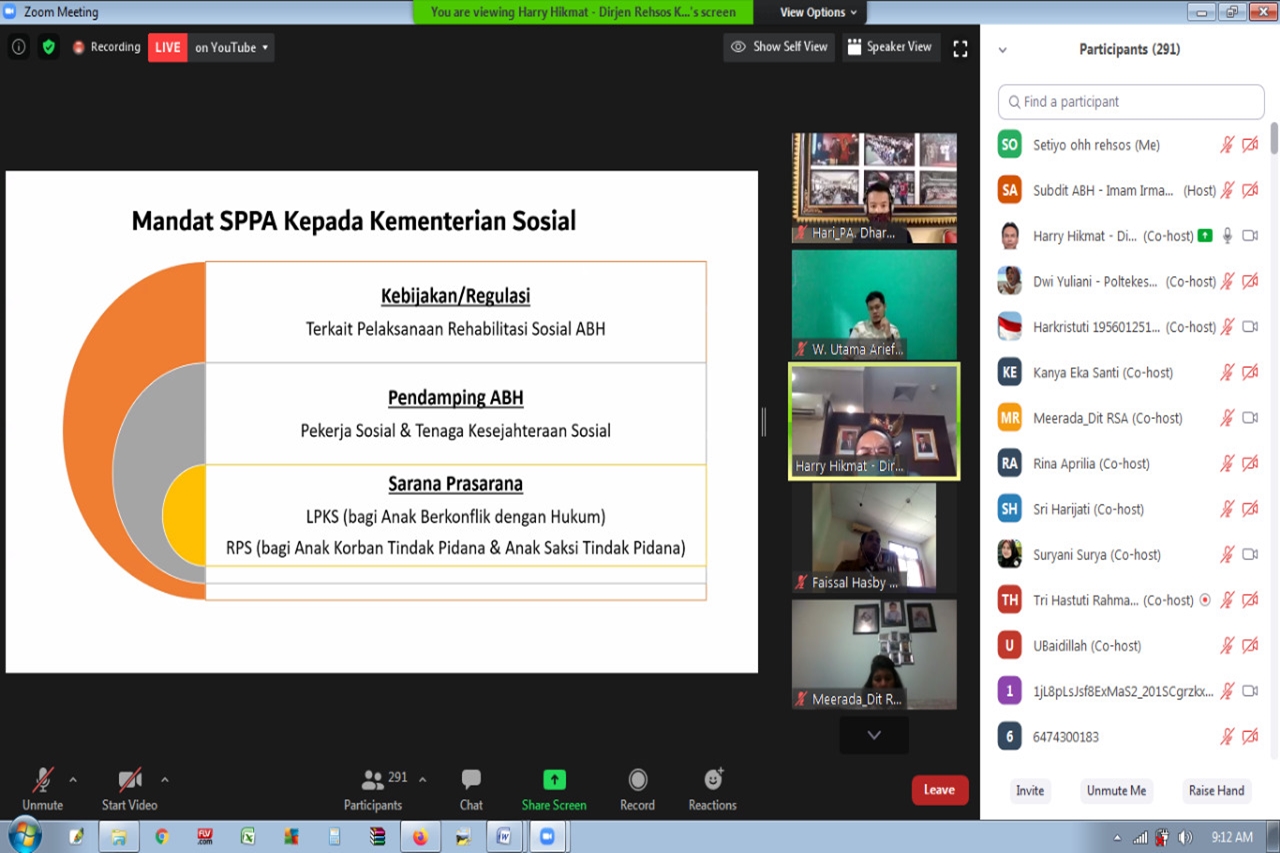The height and width of the screenshot is (853, 1280).
Task: Open audio options arrow beside Unmute
Action: 73,779
